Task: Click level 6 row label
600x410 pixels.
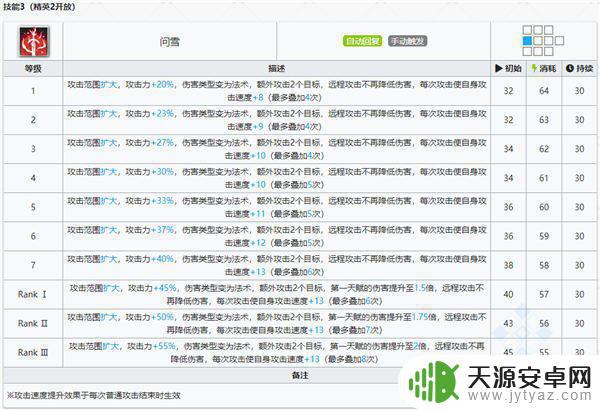Action: coord(33,236)
